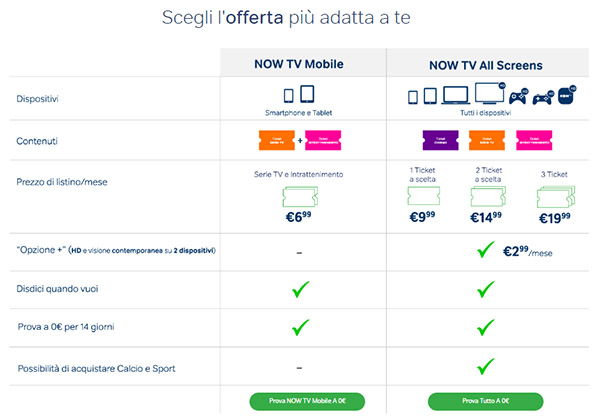Image resolution: width=600 pixels, height=417 pixels.
Task: Click the tablet icon under NOW TV Mobile
Action: (x=306, y=95)
